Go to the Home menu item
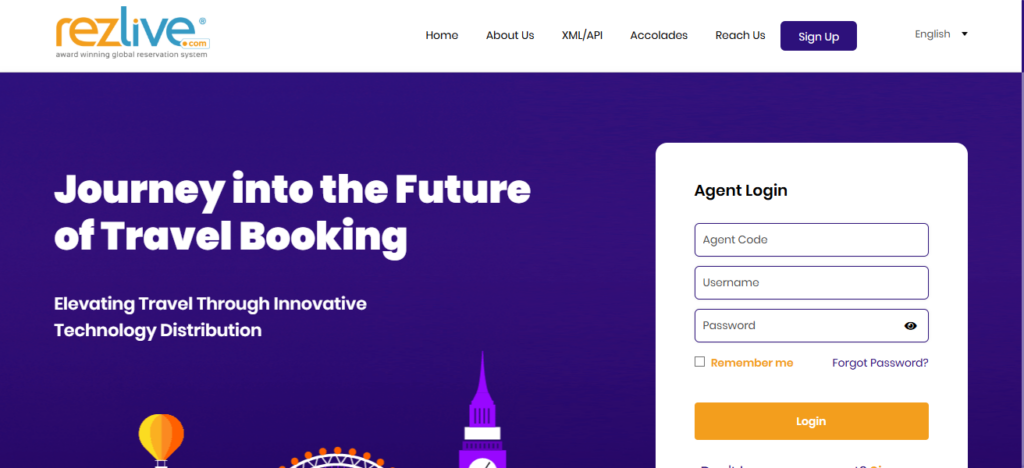The image size is (1024, 468). pos(442,36)
